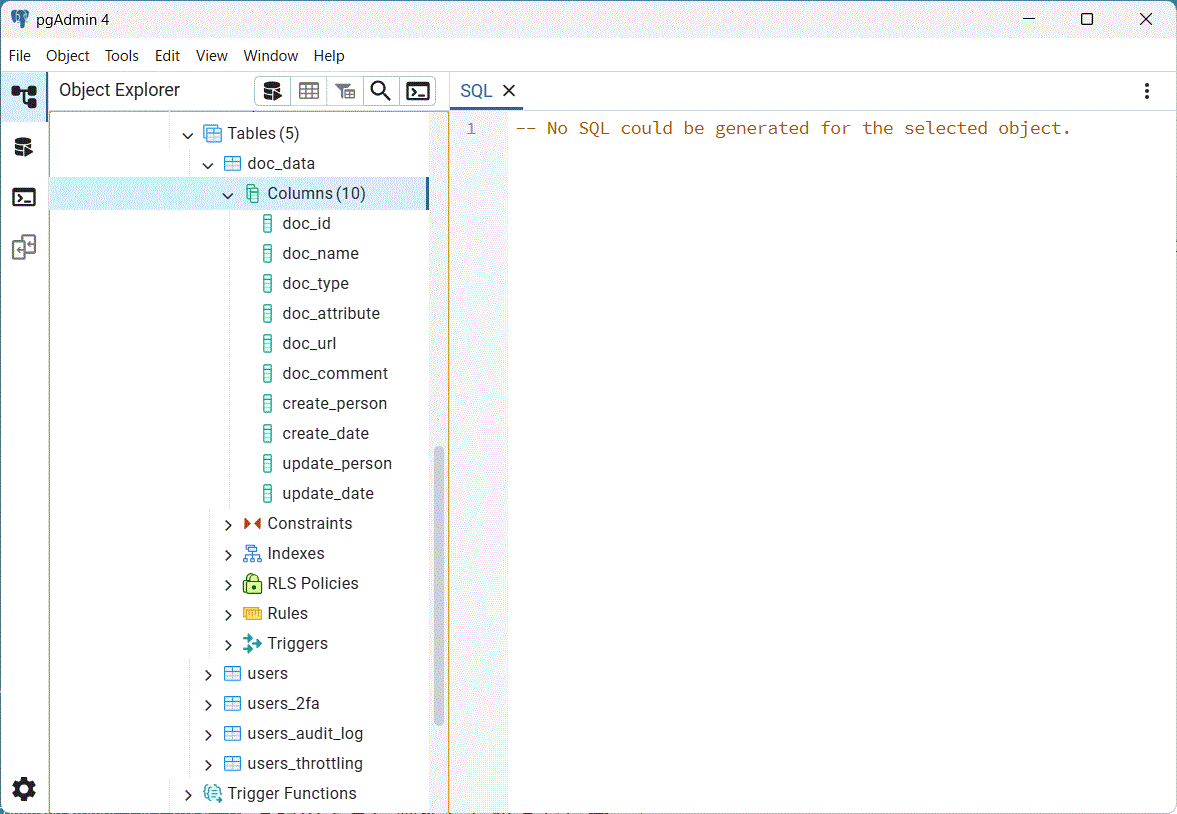
Task: Select the doc_attribute column
Action: 331,314
